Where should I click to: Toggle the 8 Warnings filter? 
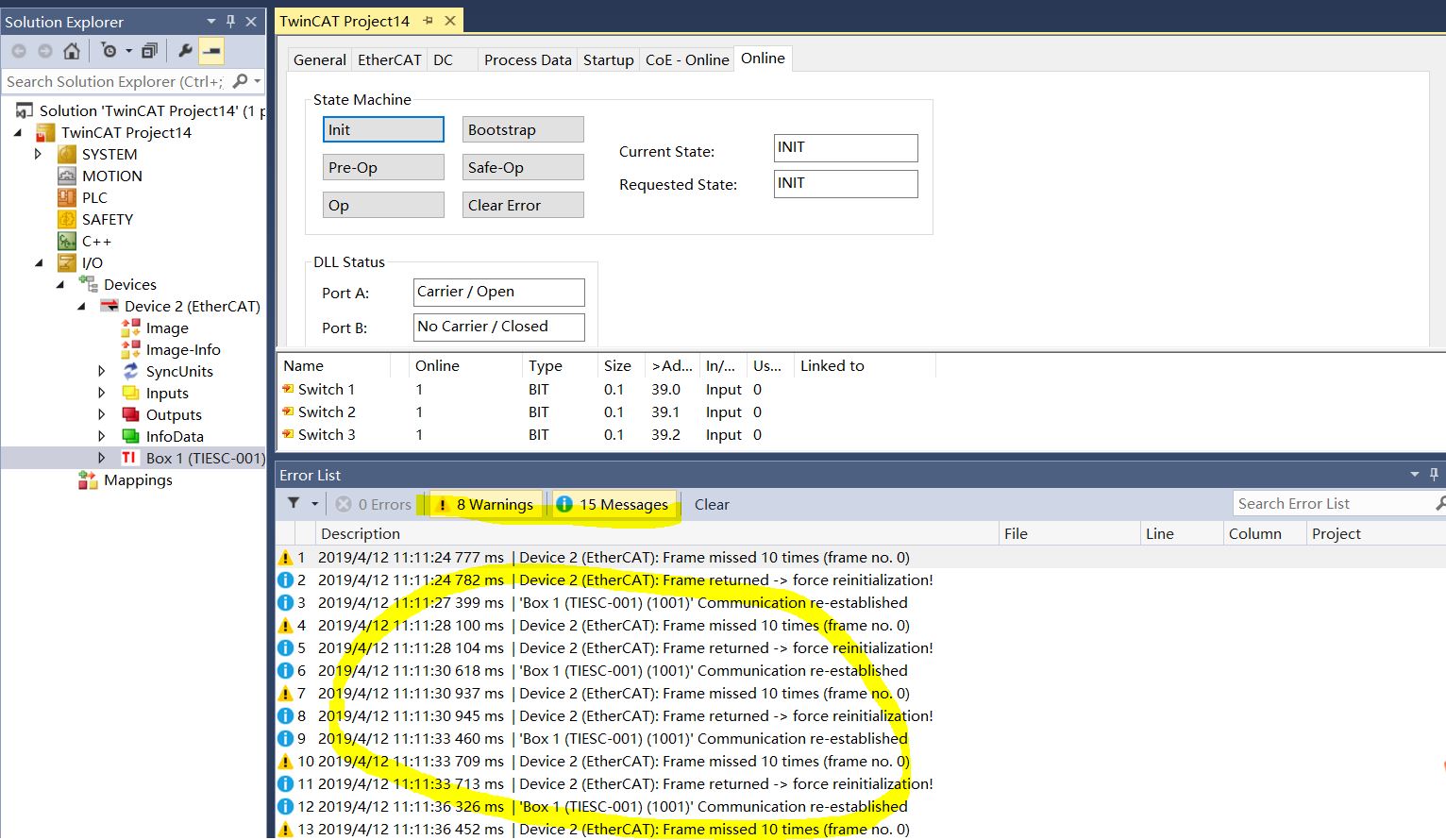tap(486, 505)
